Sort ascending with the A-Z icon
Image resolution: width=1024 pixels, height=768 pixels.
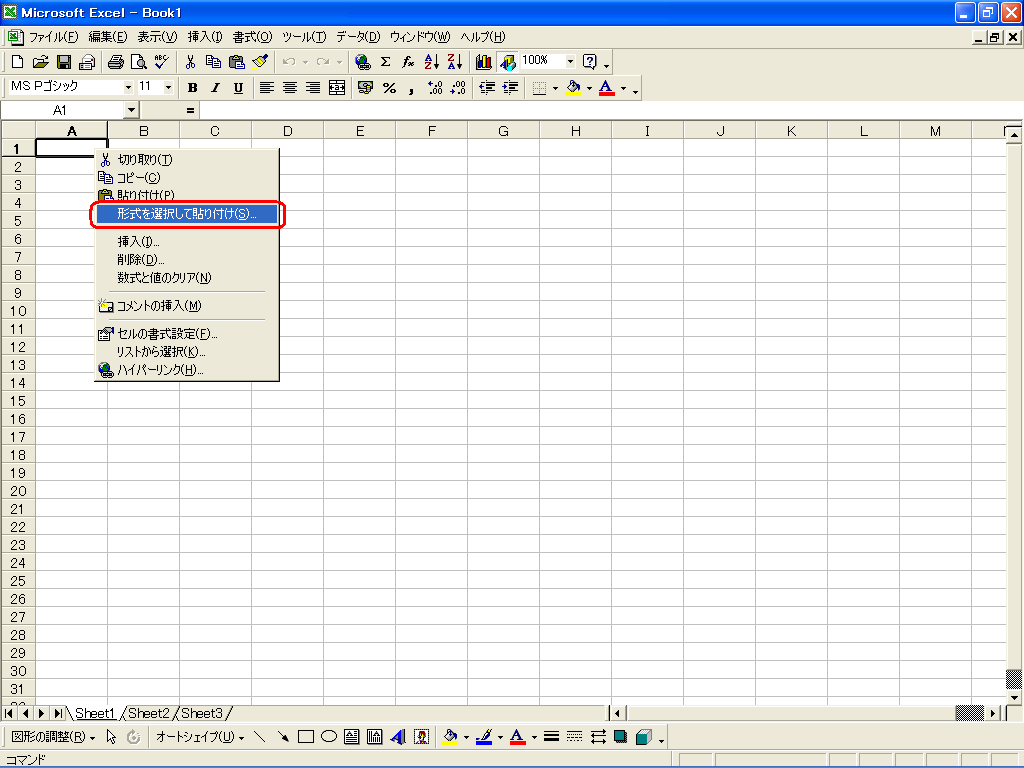tap(432, 62)
